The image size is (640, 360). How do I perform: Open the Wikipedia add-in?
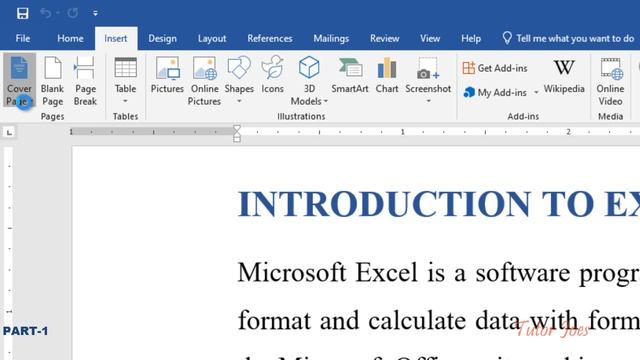tap(564, 76)
